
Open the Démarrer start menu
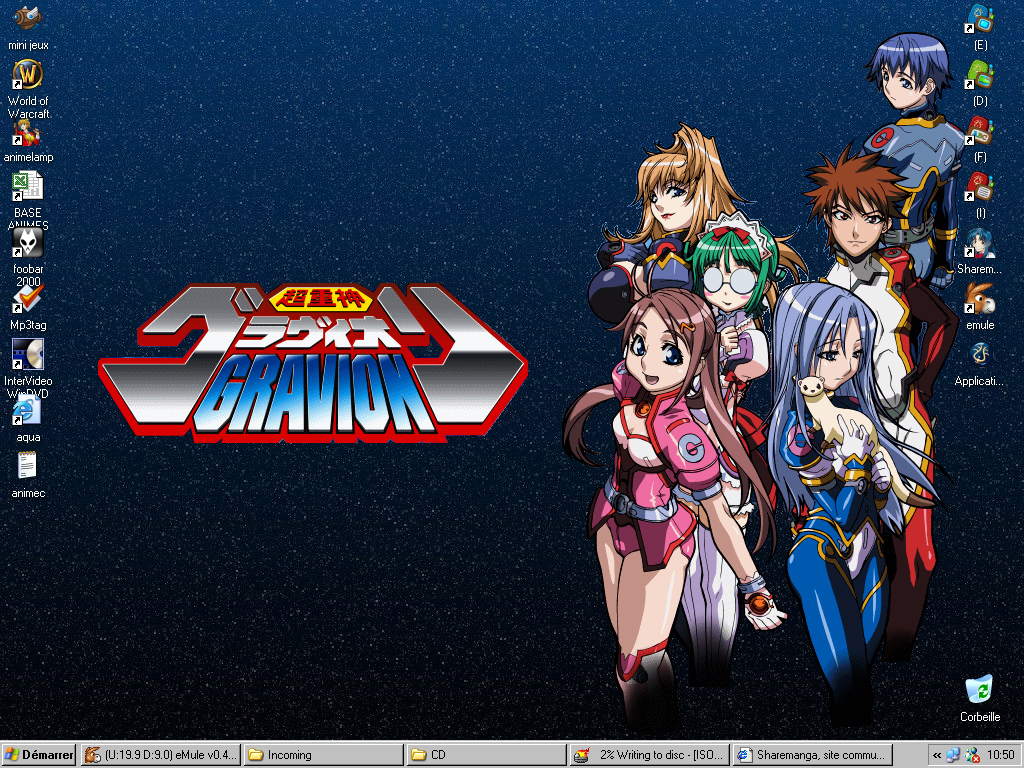click(x=39, y=755)
